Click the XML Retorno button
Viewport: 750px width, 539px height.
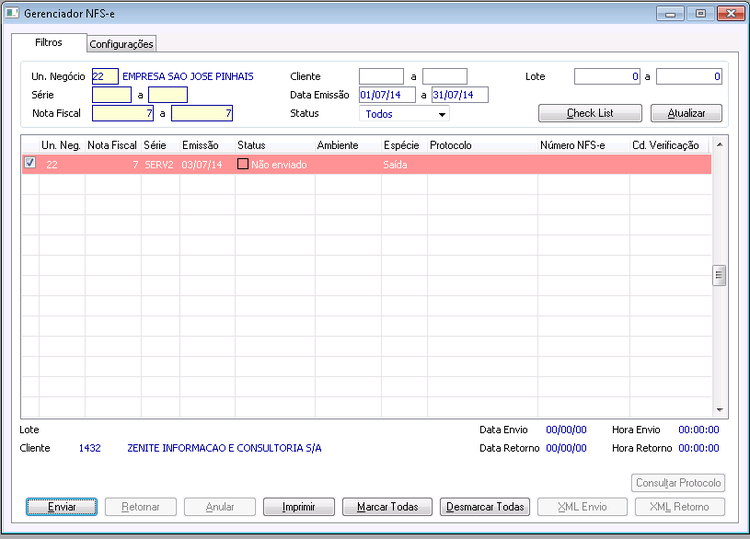point(680,507)
